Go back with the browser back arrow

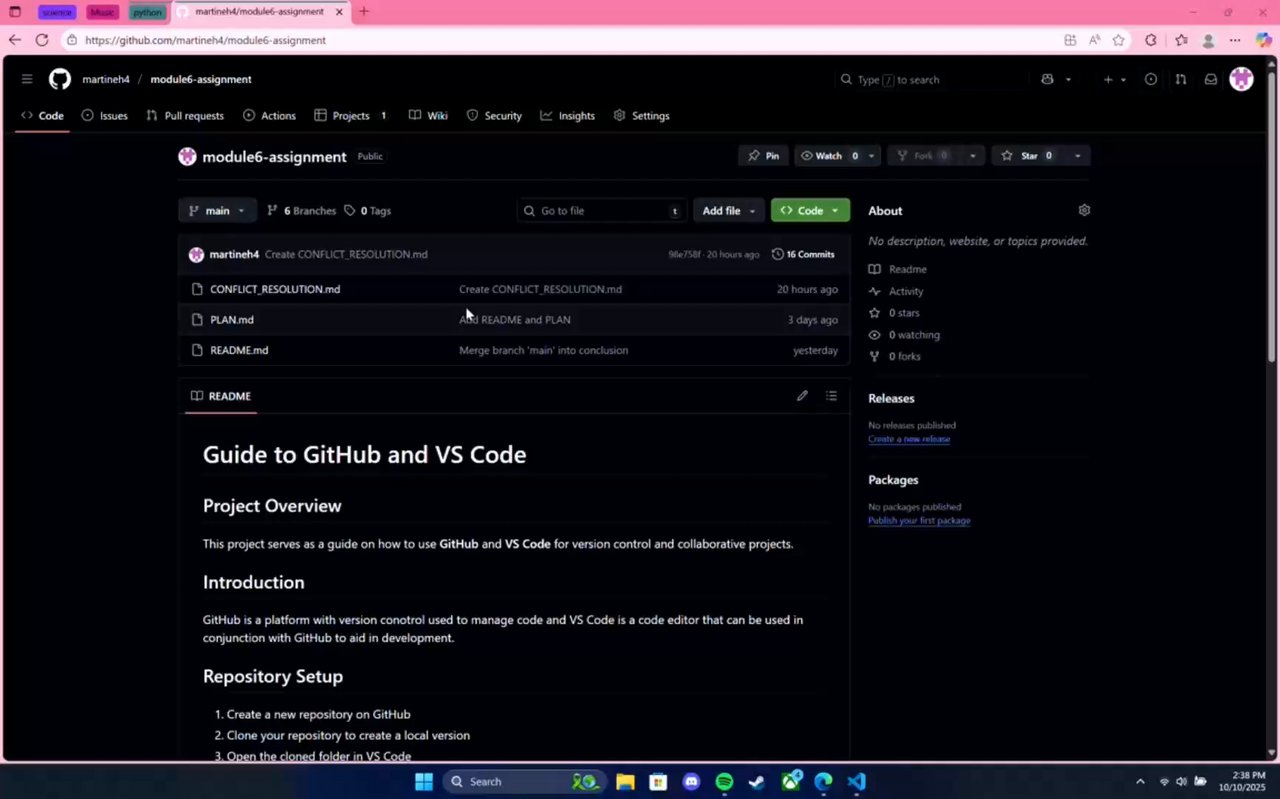[x=14, y=40]
